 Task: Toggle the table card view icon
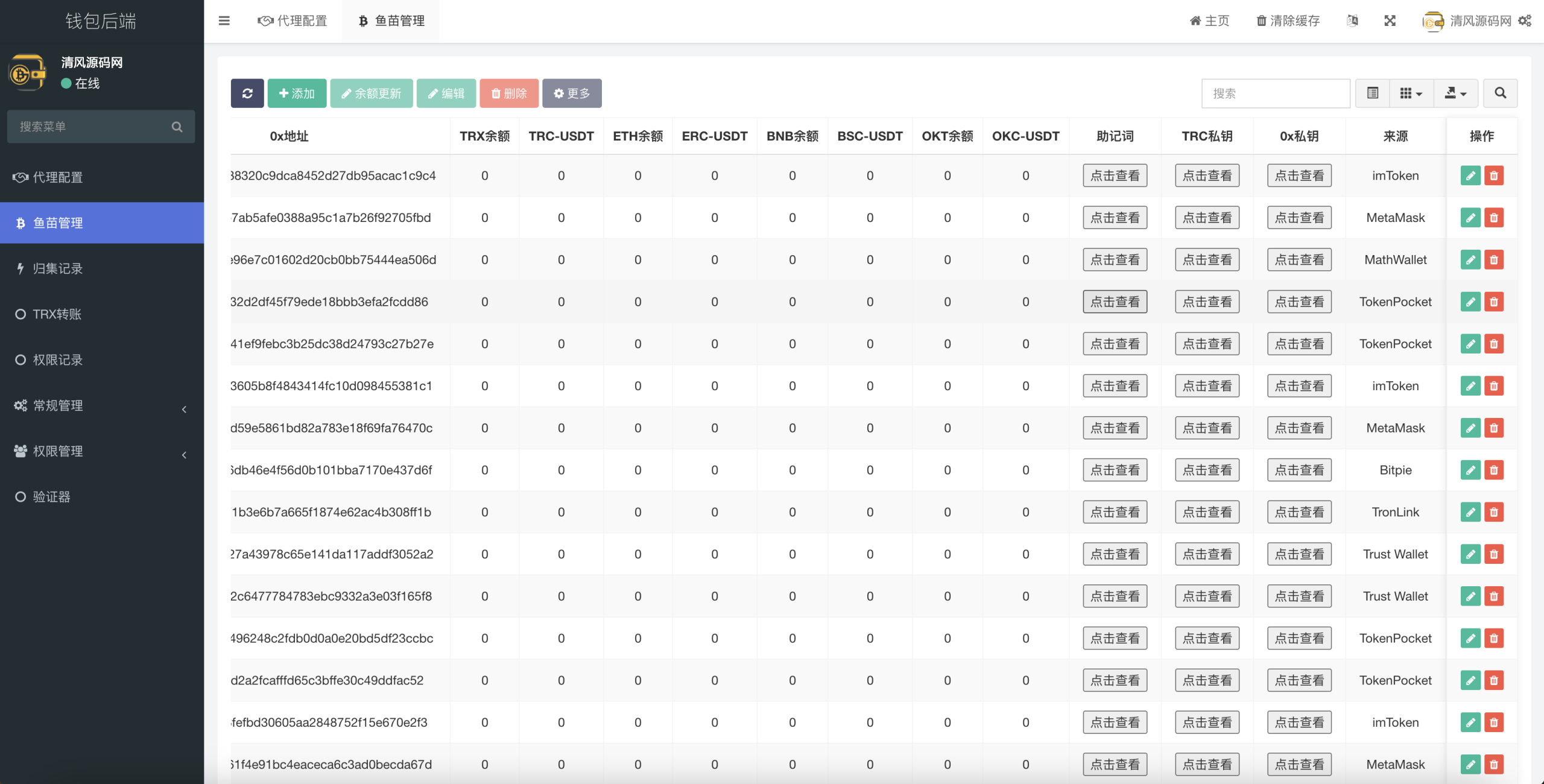[x=1373, y=93]
